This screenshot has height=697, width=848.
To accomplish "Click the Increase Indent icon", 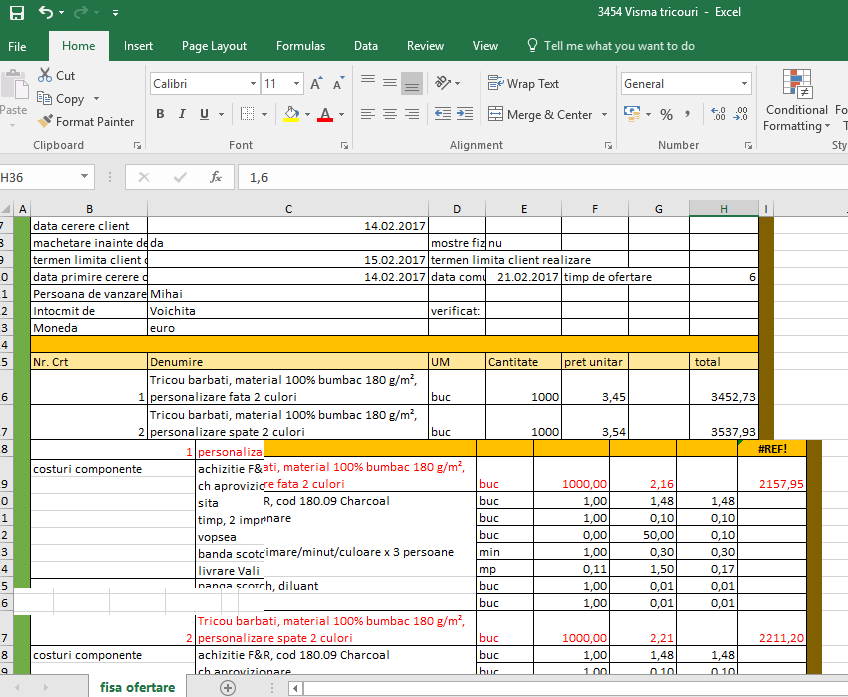I will click(464, 115).
